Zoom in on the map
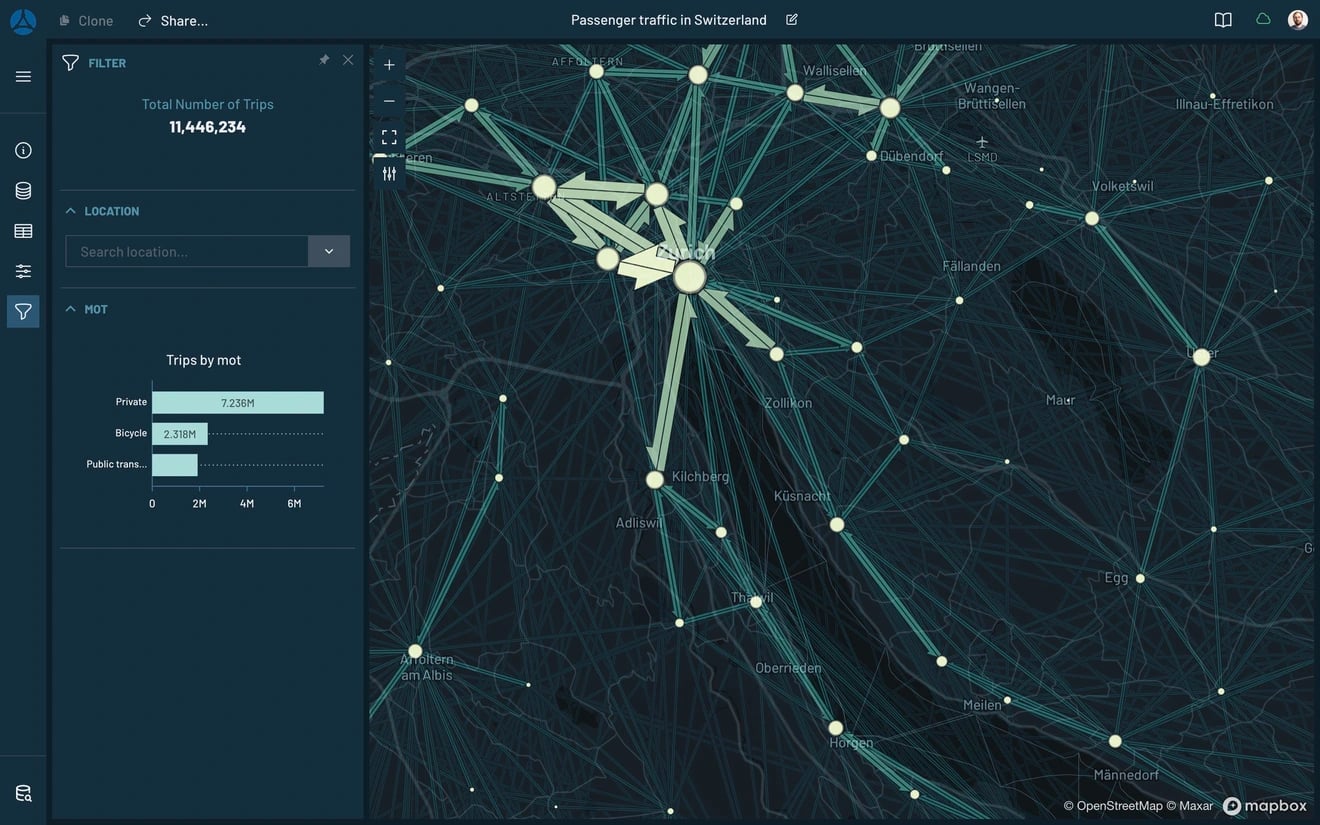 point(389,65)
